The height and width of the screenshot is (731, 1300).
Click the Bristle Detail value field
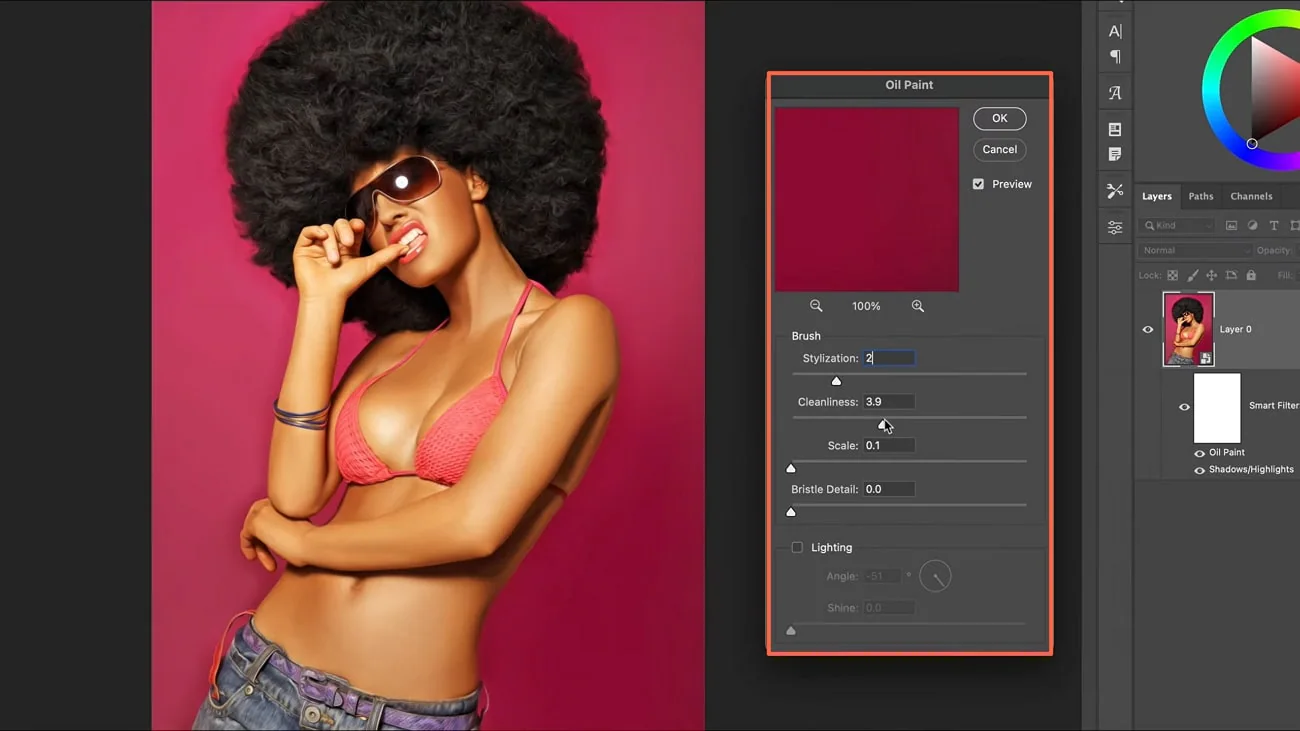pos(889,489)
